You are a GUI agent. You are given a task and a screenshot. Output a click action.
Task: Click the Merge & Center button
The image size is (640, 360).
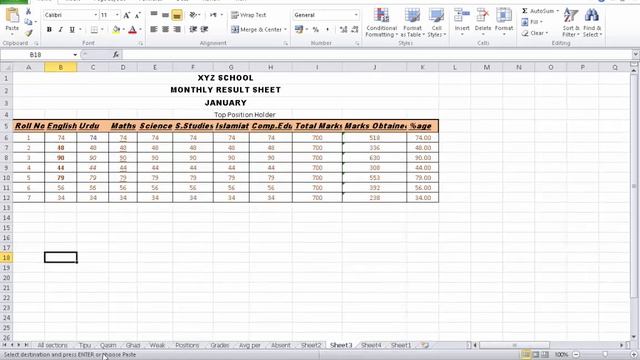click(256, 29)
